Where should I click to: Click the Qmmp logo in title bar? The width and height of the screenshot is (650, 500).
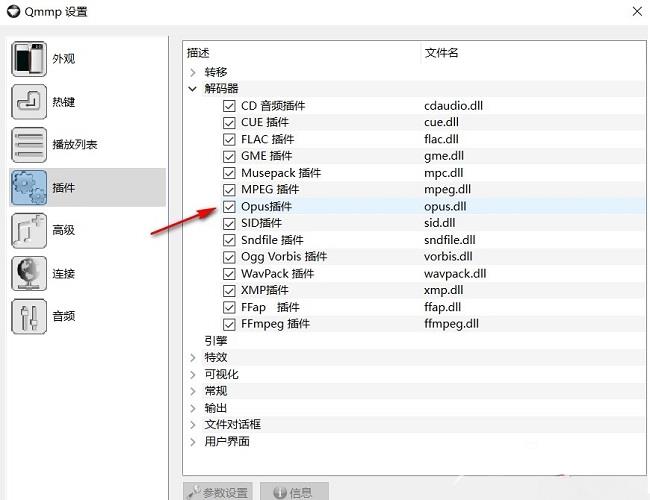(13, 12)
